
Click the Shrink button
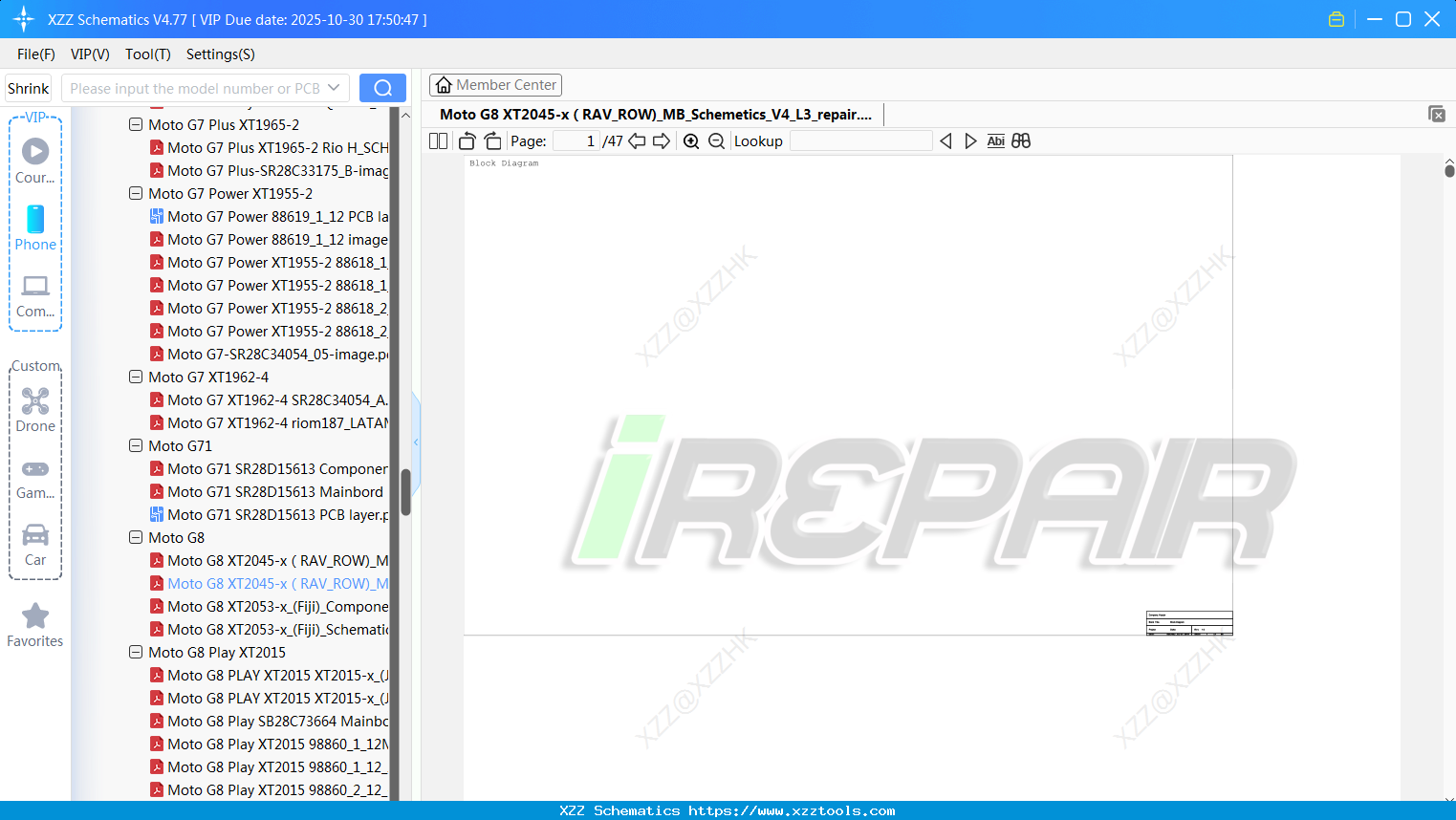28,87
